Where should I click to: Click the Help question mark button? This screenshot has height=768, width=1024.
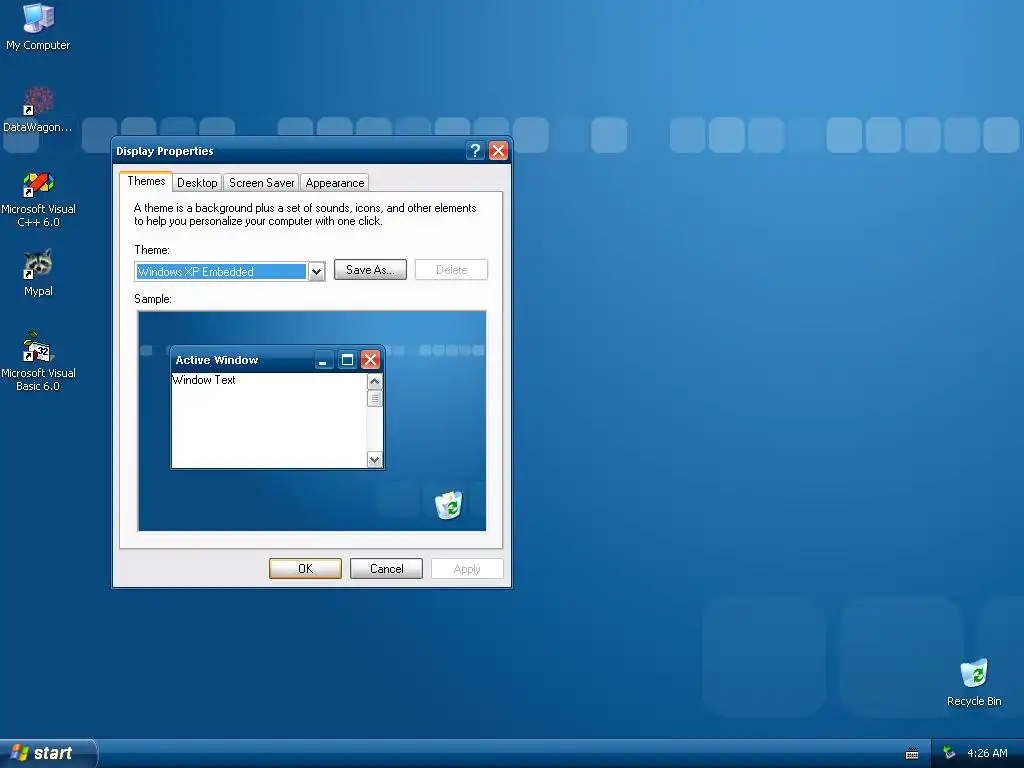point(475,151)
